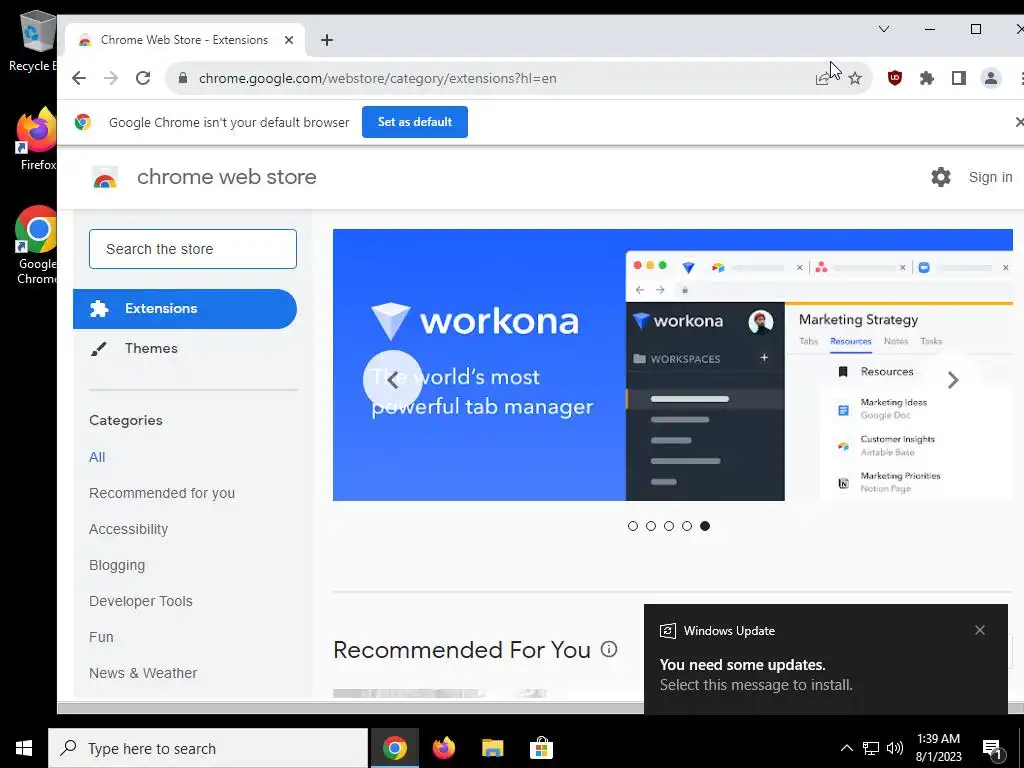The height and width of the screenshot is (768, 1024).
Task: Open the Action Center notifications icon
Action: pyautogui.click(x=992, y=749)
